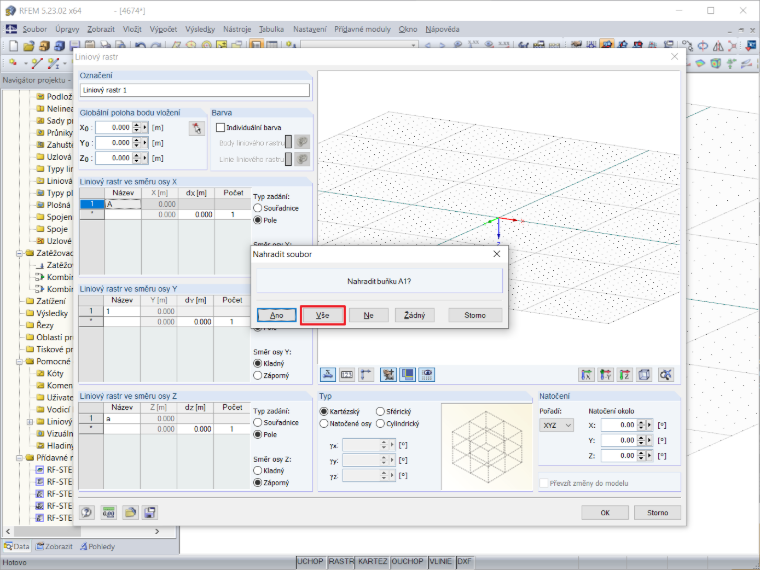Toggle UCHOP in the status bar
This screenshot has height=570, width=760.
pyautogui.click(x=310, y=561)
